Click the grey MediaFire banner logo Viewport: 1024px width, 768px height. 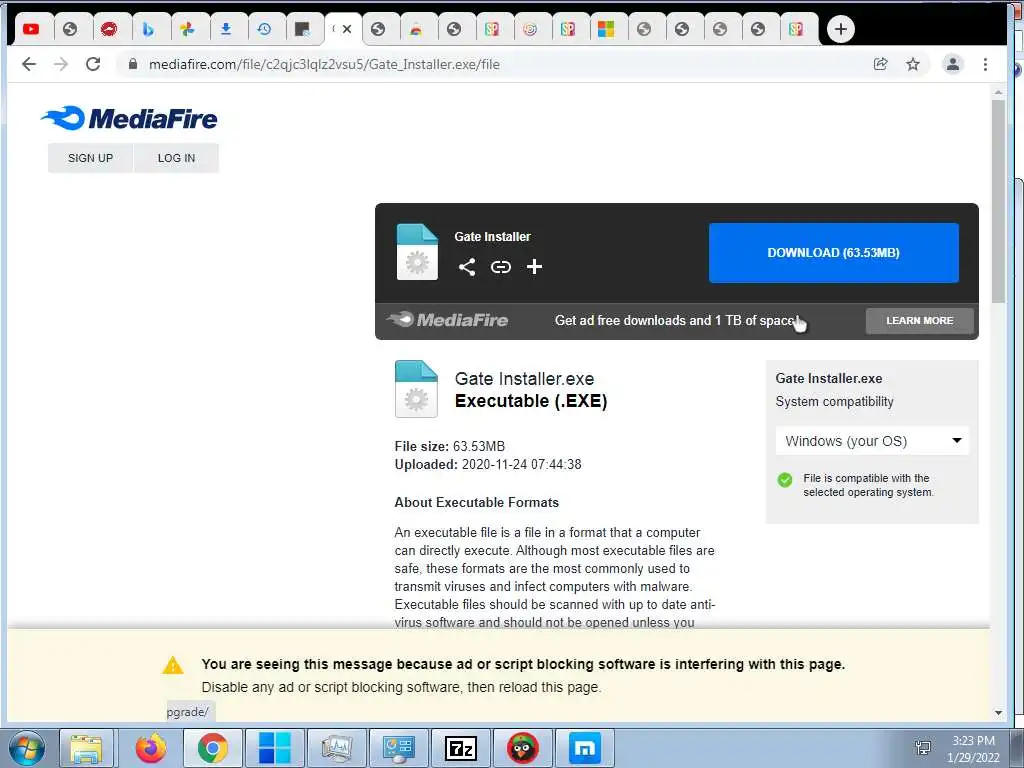[447, 320]
